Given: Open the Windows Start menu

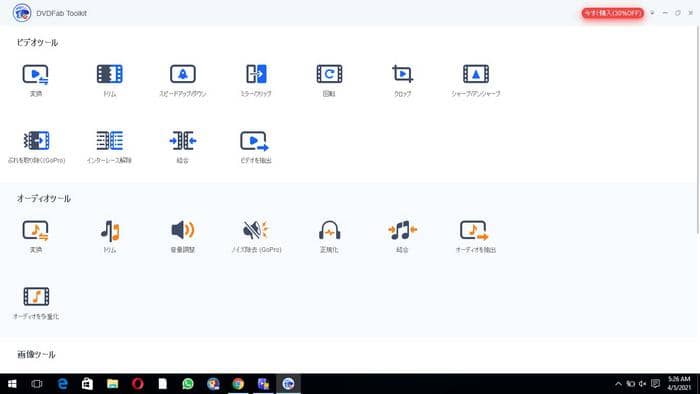Looking at the screenshot, I should point(12,384).
